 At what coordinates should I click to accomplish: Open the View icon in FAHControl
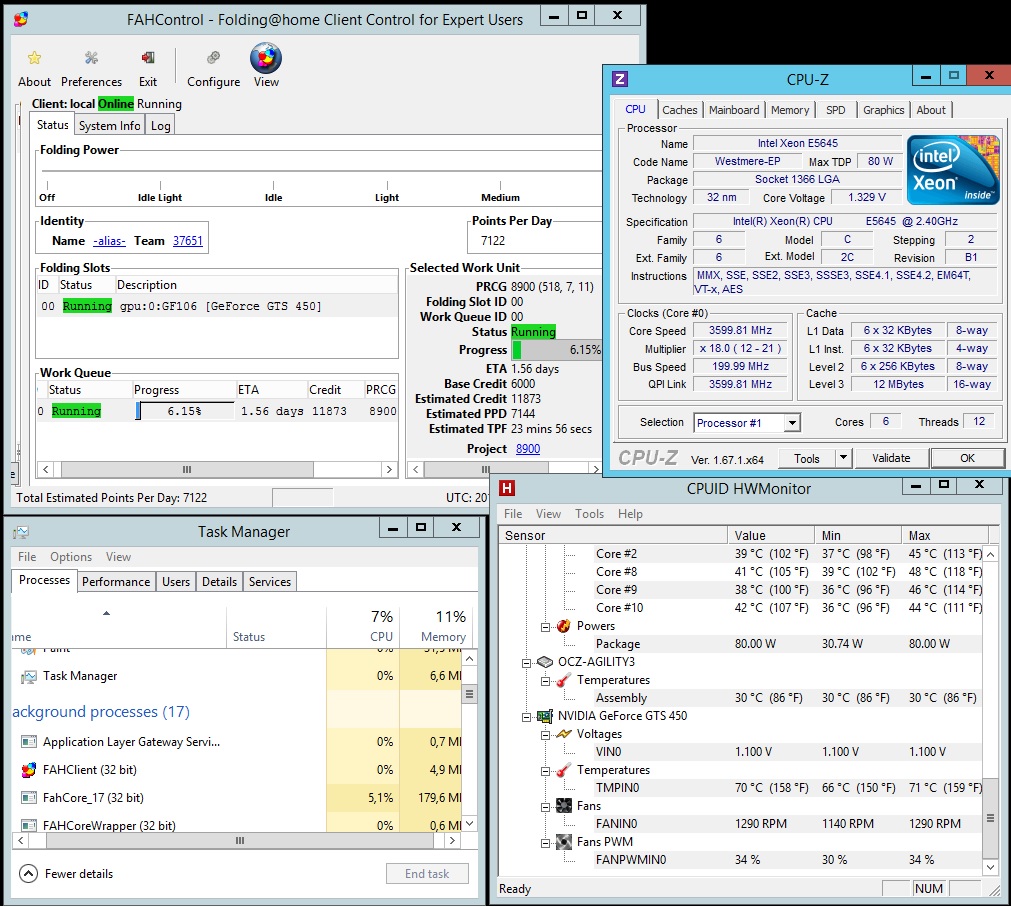pos(266,58)
